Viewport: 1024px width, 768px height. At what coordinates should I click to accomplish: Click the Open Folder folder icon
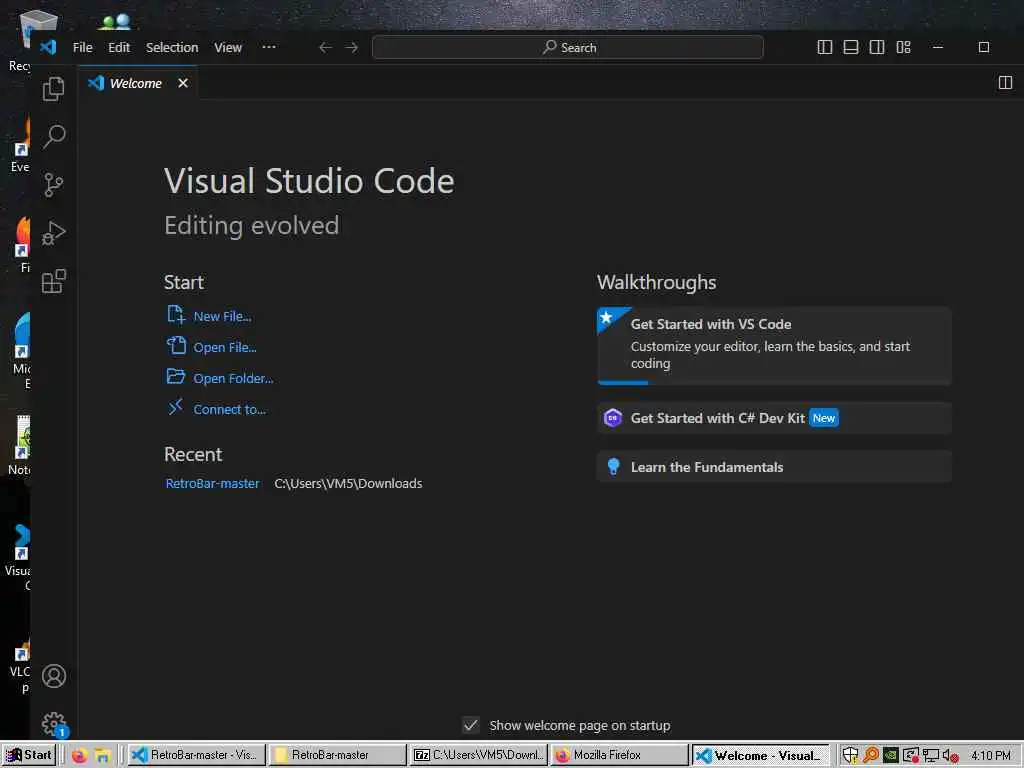[176, 377]
